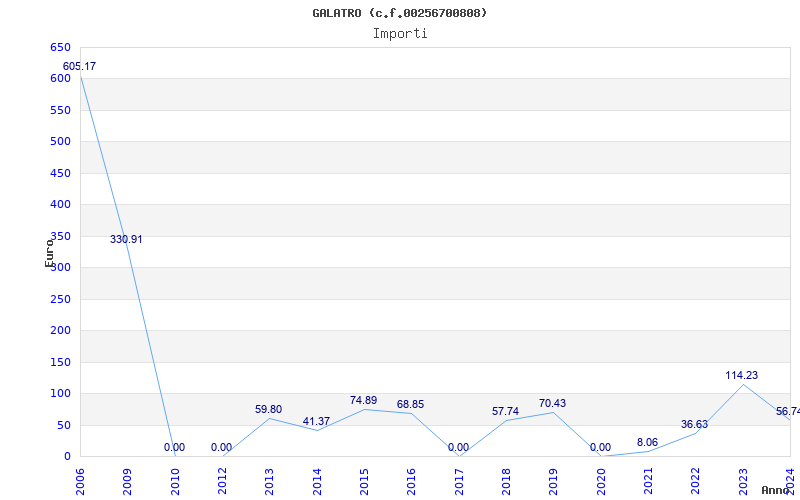800x500 pixels.
Task: Click the 2018 x-axis year label
Action: point(506,482)
